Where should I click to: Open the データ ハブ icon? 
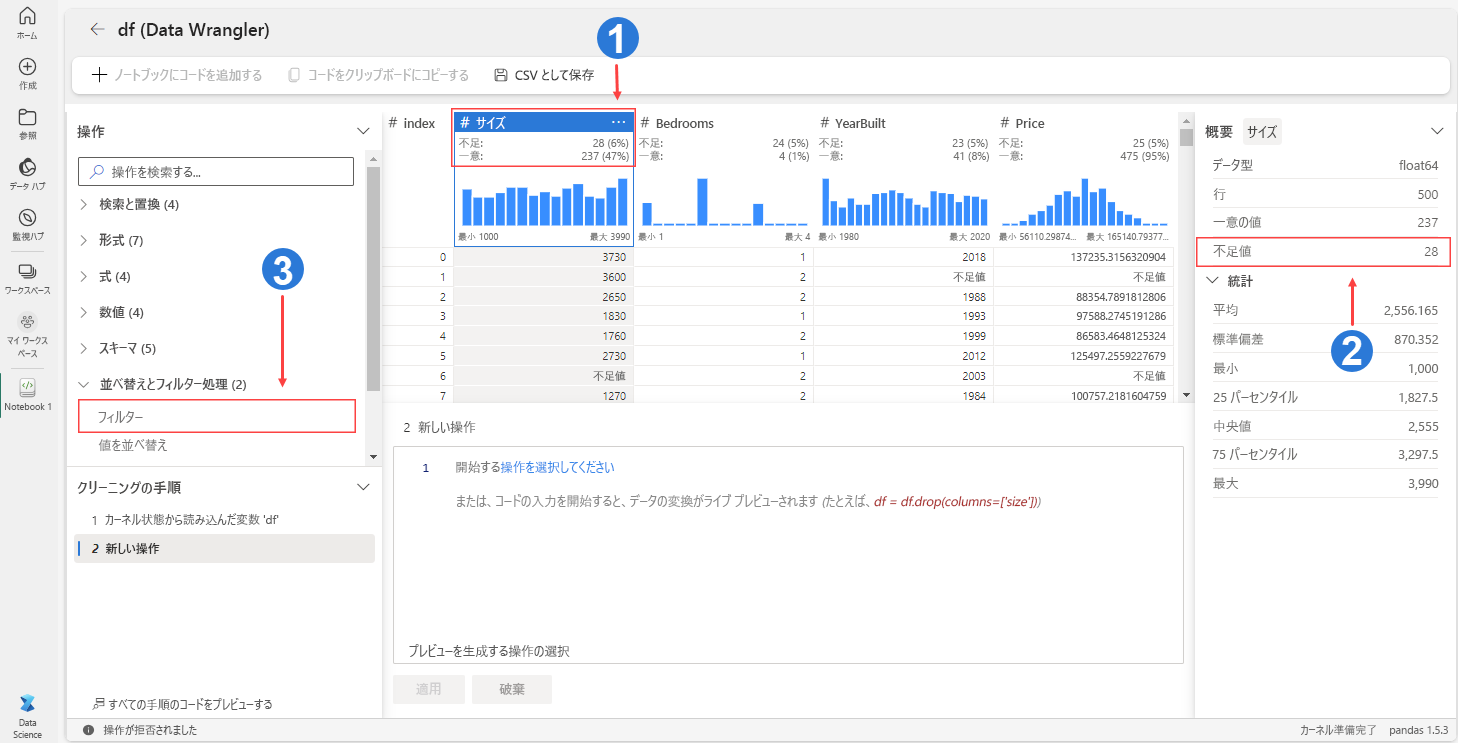(27, 170)
